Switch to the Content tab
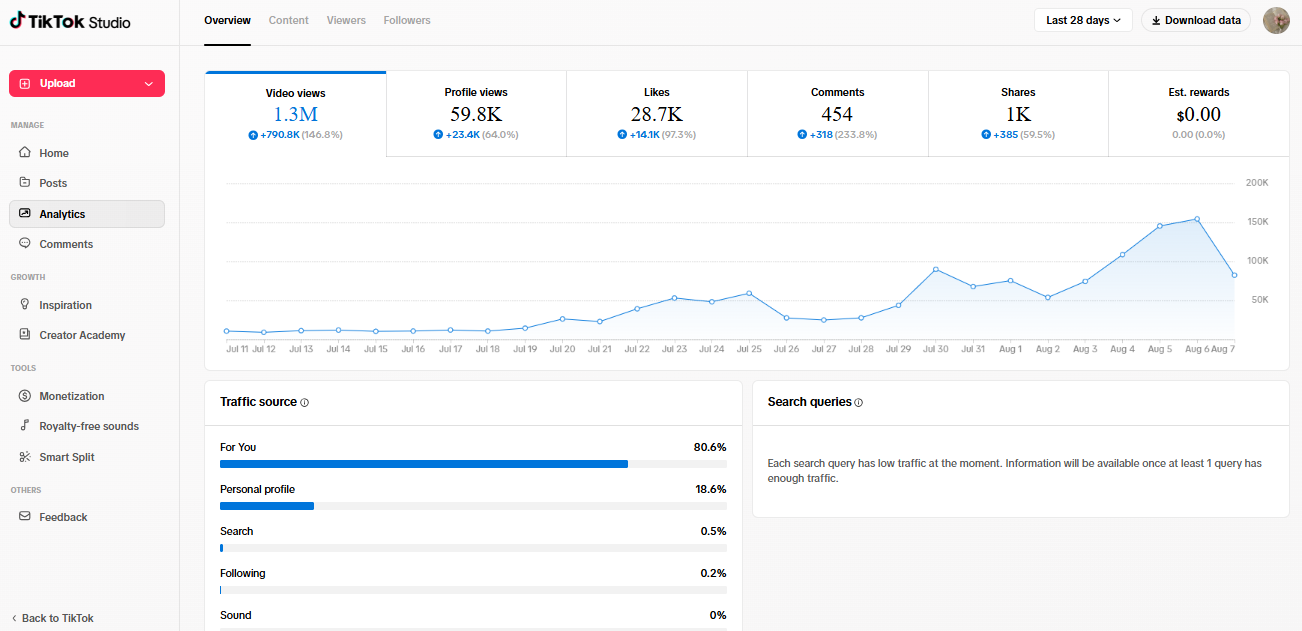This screenshot has height=631, width=1302. point(289,20)
